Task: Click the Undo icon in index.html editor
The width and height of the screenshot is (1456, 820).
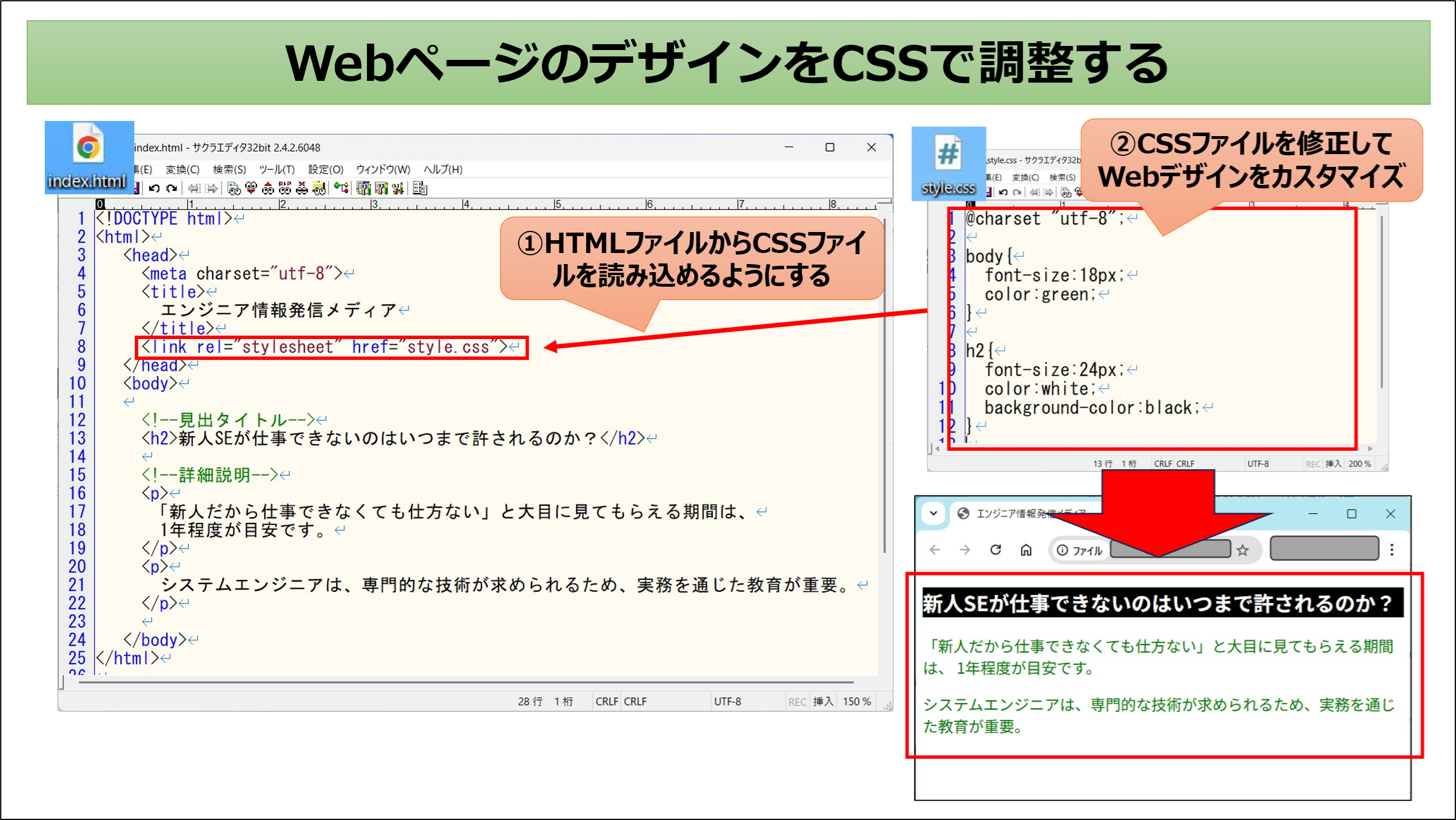Action: coord(154,188)
